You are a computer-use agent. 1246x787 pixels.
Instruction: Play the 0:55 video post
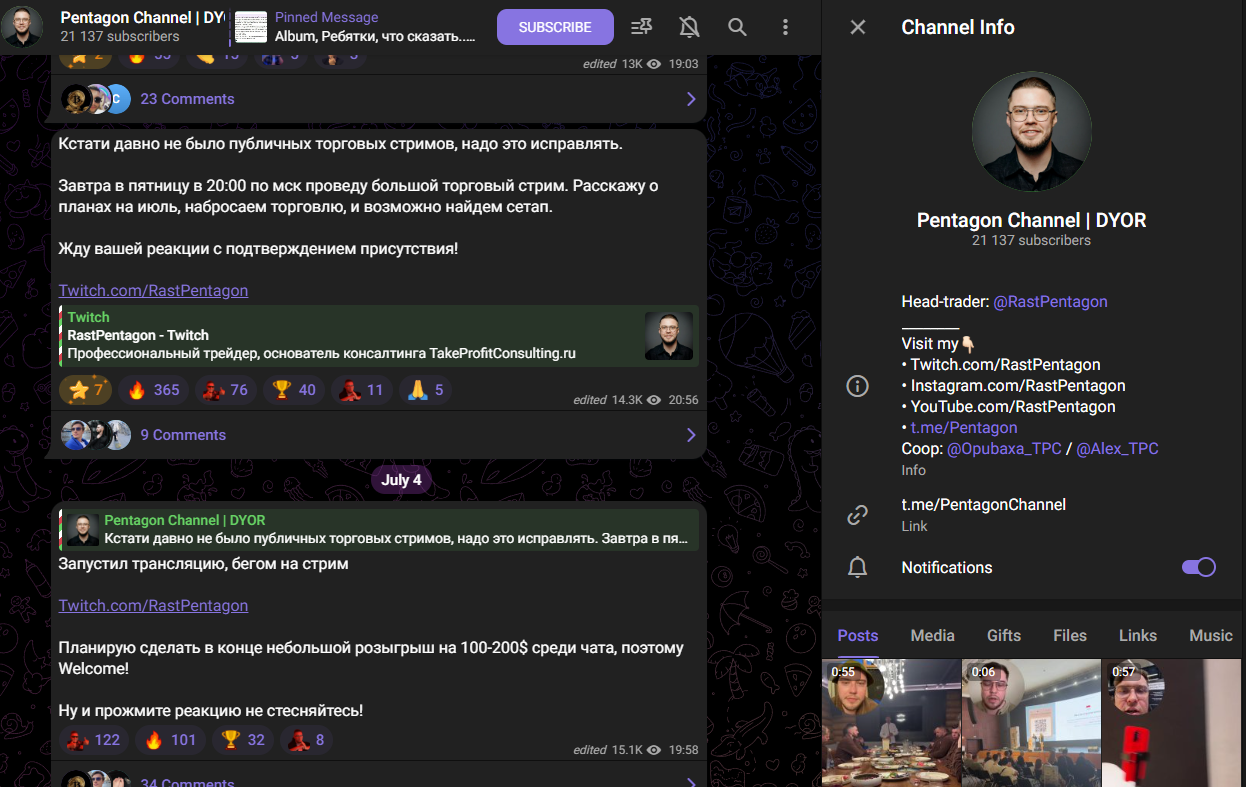[x=891, y=723]
